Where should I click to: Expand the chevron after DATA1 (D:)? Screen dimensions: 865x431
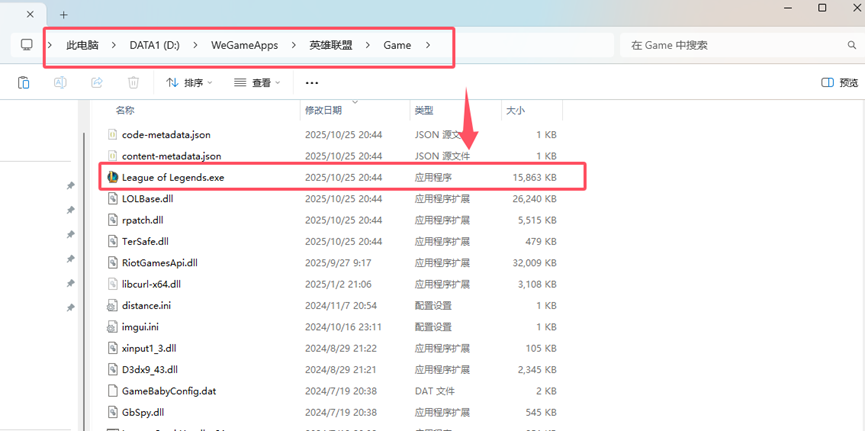point(195,45)
